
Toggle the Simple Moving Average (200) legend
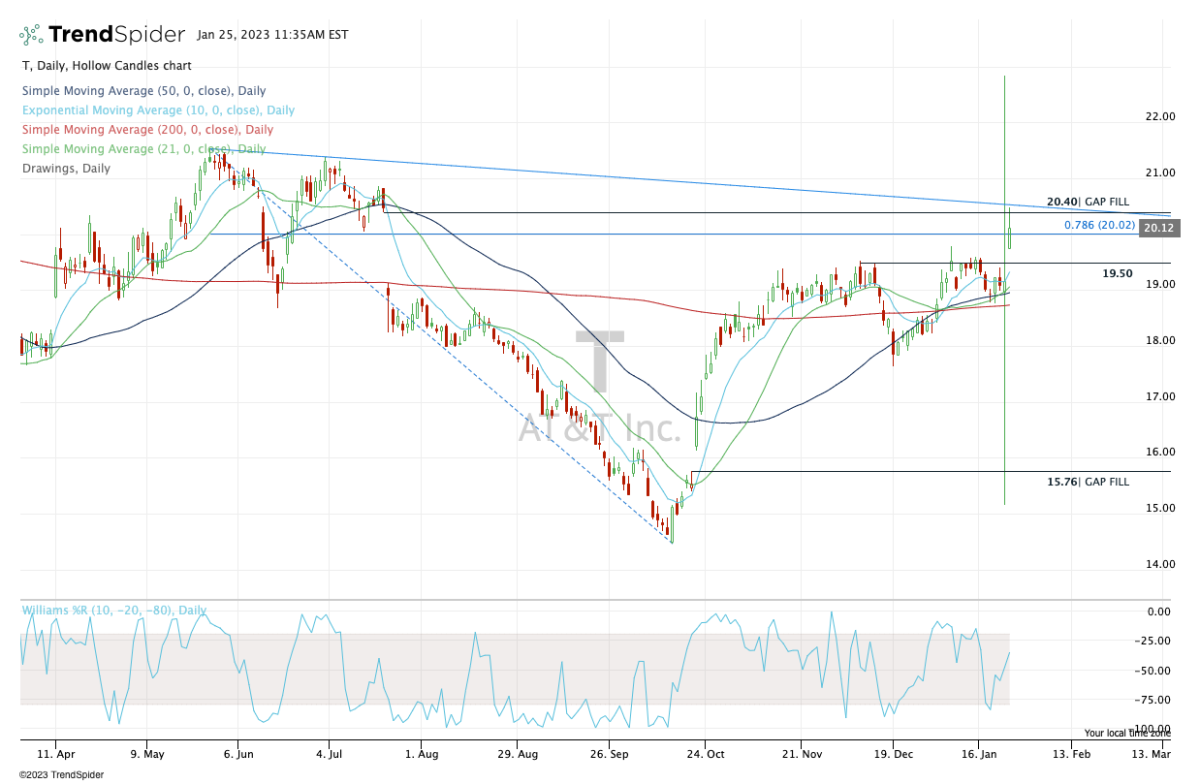[146, 130]
